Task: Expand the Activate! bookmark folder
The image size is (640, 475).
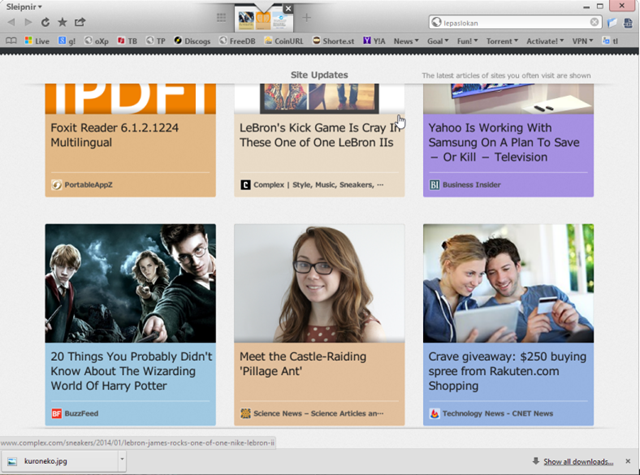Action: click(x=545, y=41)
